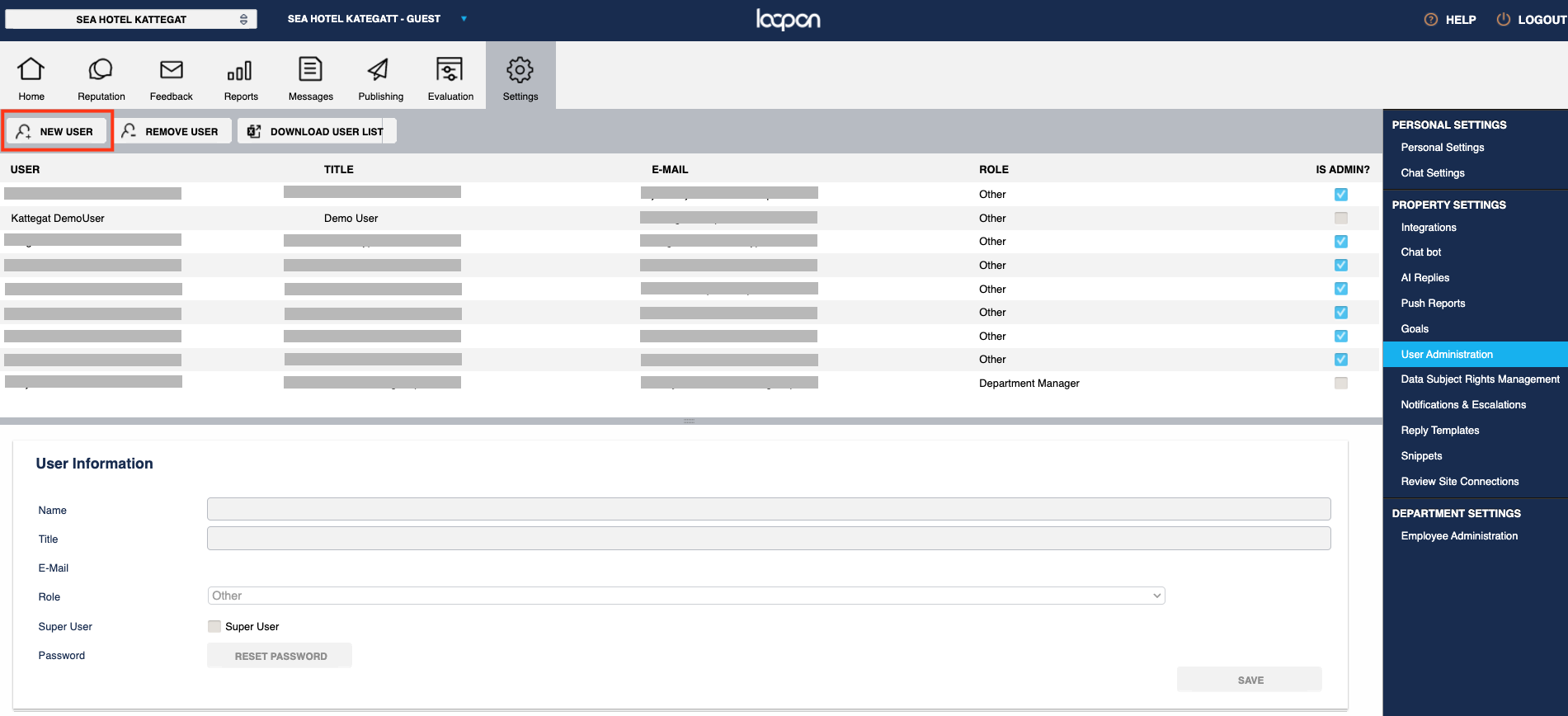The width and height of the screenshot is (1568, 716).
Task: Click into the Name input field
Action: [x=769, y=509]
